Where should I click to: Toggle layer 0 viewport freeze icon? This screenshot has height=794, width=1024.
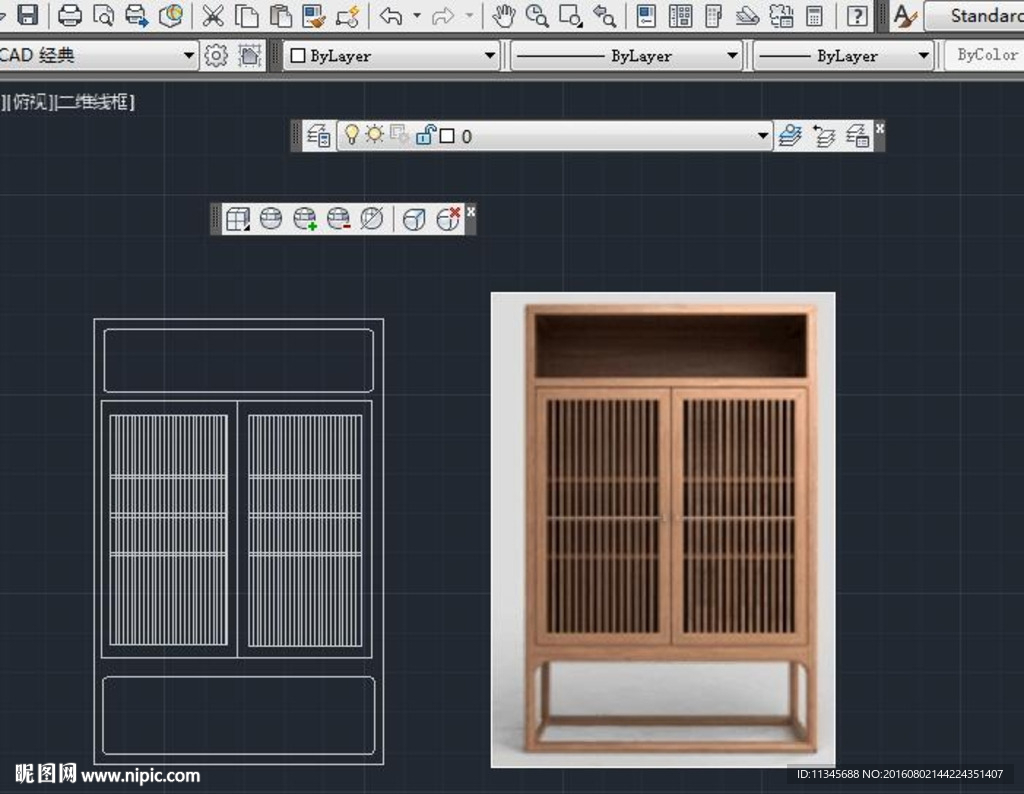(x=399, y=135)
